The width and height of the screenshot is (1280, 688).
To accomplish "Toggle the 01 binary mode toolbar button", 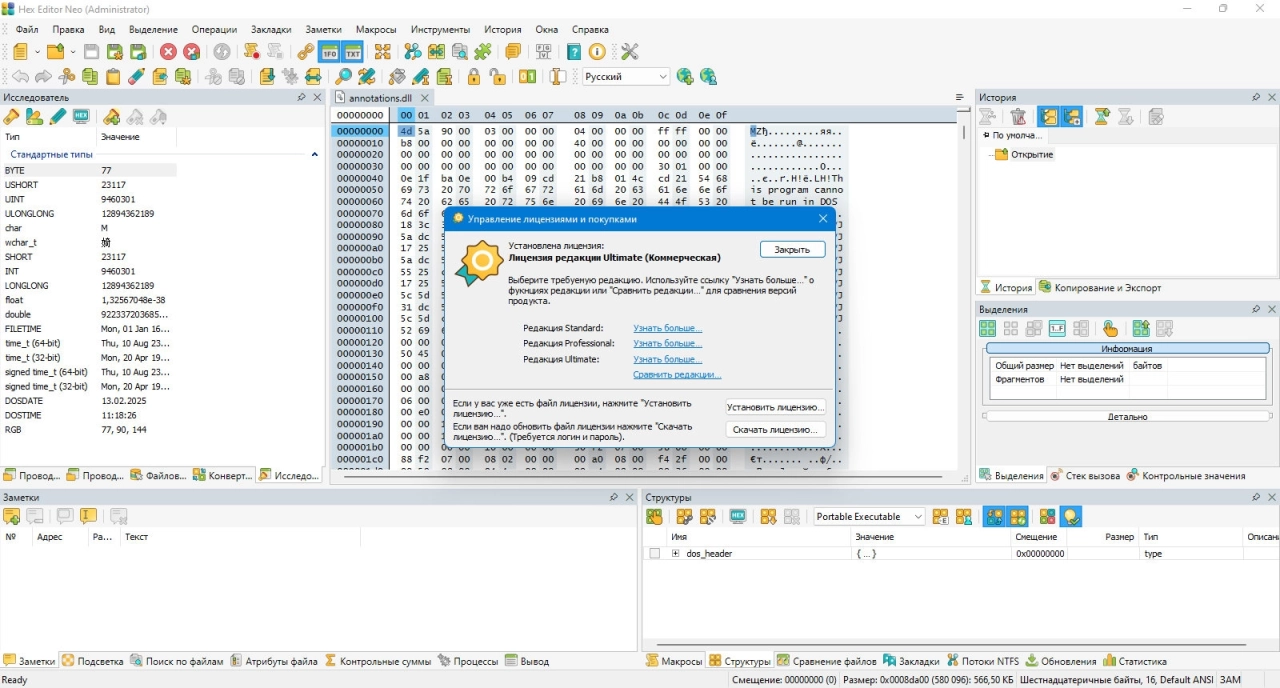I will pos(527,76).
